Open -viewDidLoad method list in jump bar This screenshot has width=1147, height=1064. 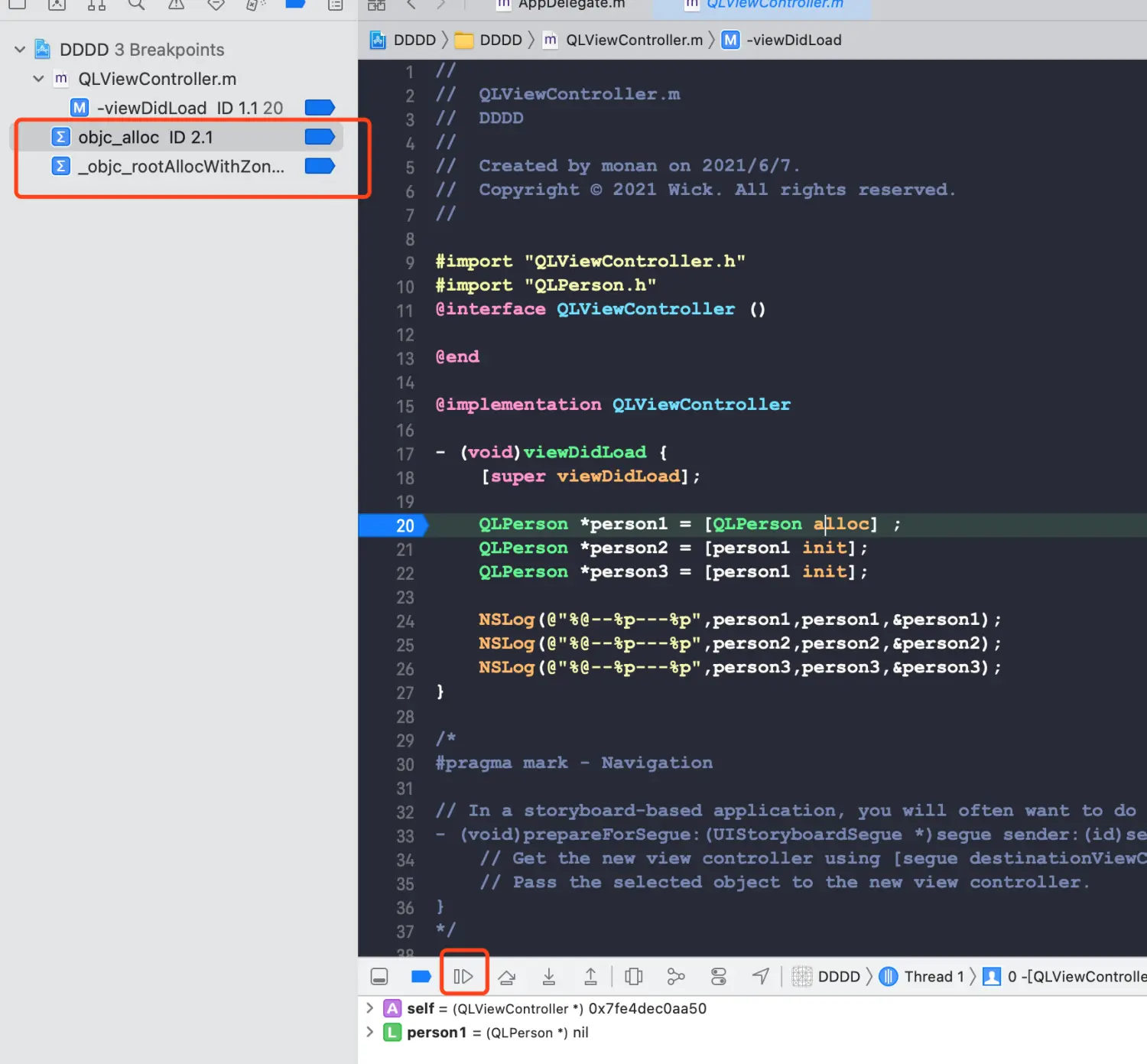tap(781, 40)
